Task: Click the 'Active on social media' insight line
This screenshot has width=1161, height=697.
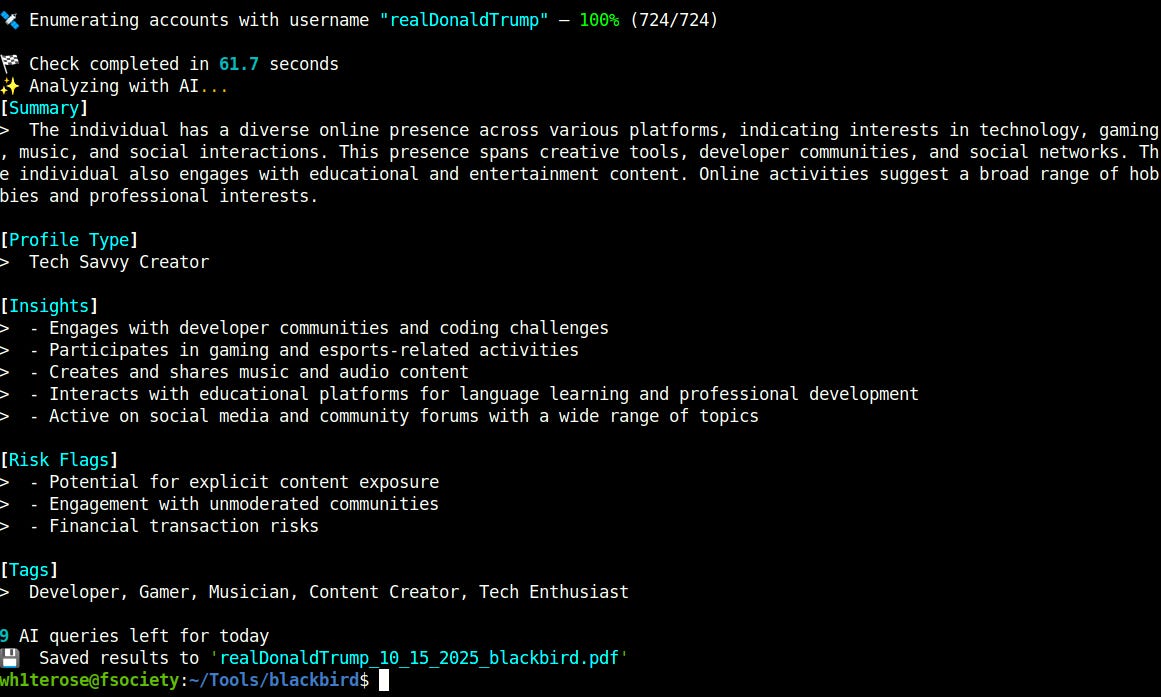Action: [395, 416]
